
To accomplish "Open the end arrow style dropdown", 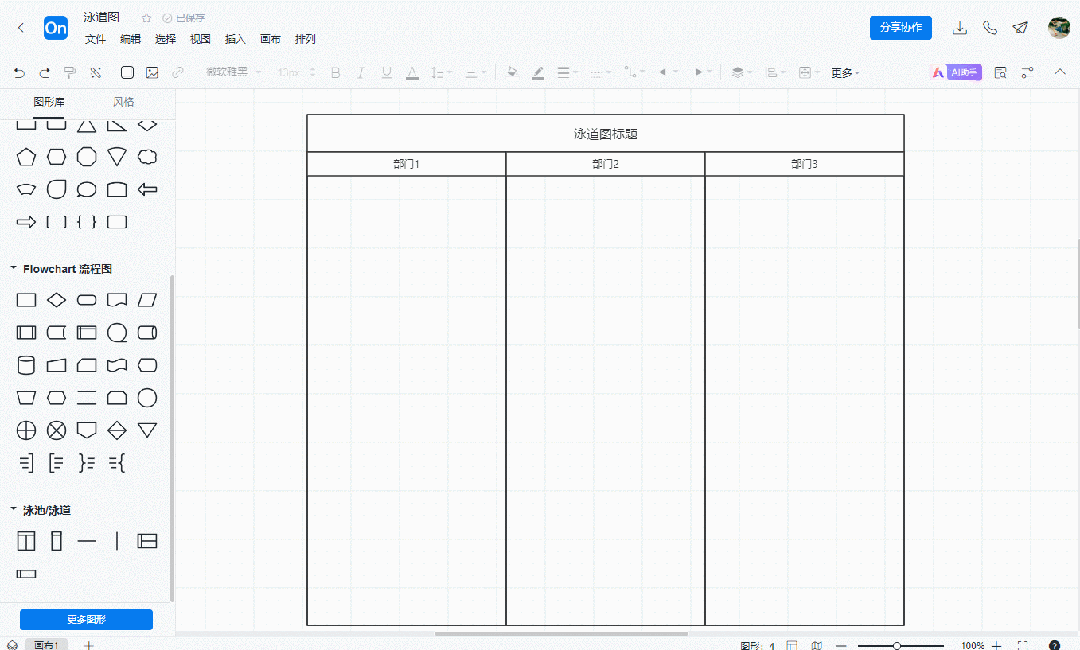I will (x=703, y=72).
